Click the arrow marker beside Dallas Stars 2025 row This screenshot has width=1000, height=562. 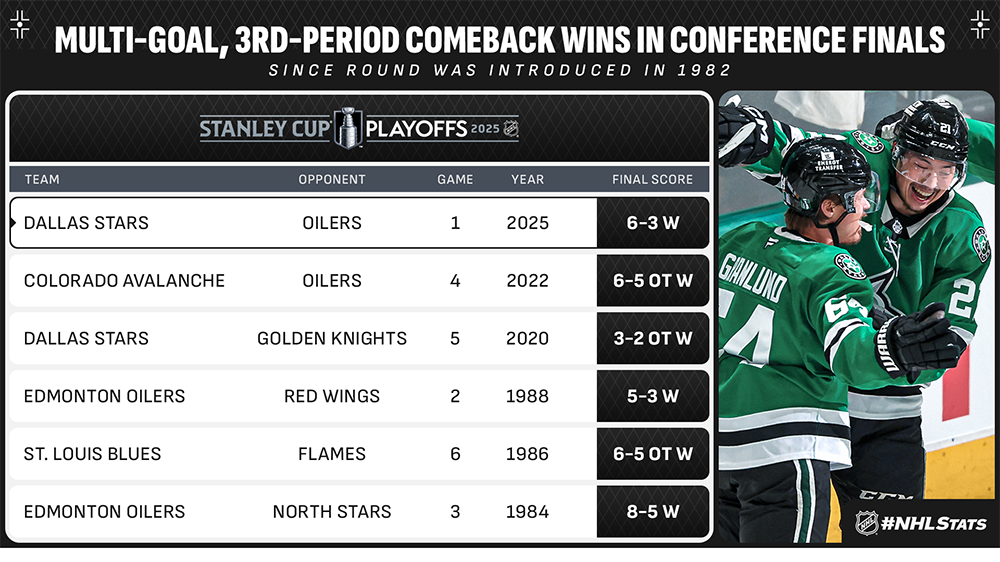click(13, 223)
